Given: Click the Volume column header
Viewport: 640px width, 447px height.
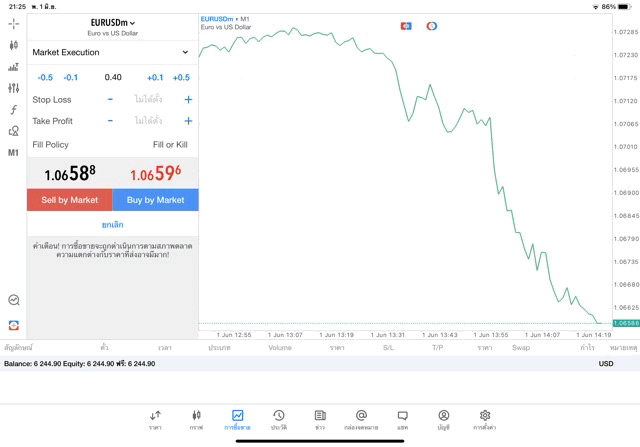Looking at the screenshot, I should click(280, 348).
